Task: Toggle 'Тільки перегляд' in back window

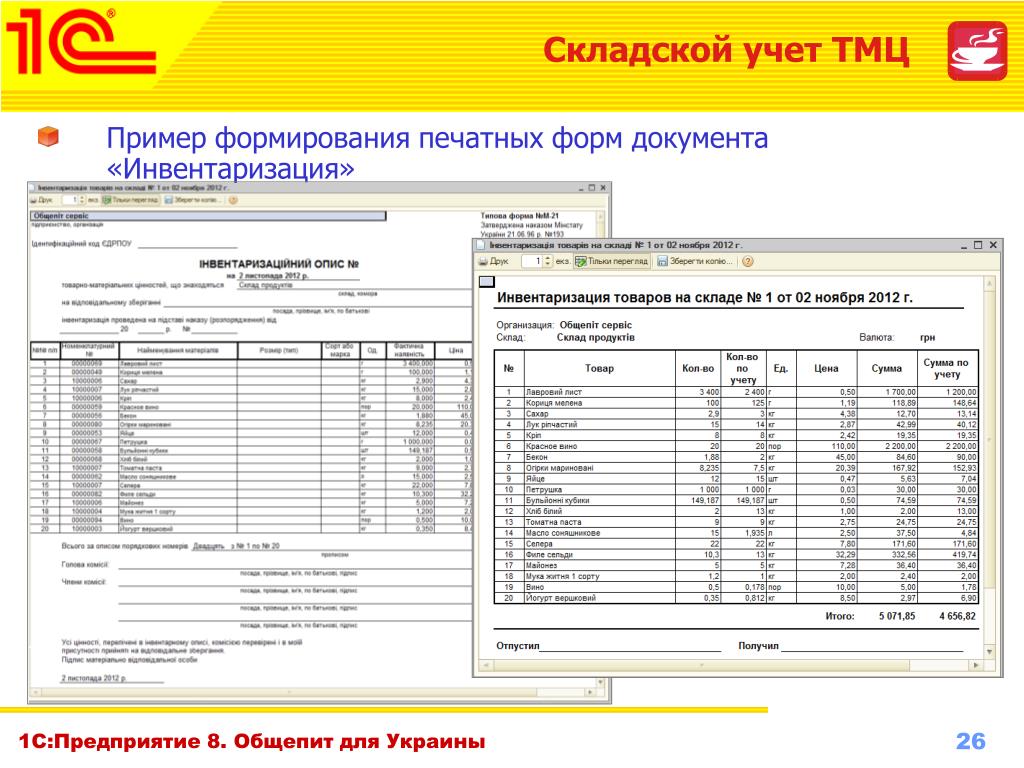Action: pyautogui.click(x=130, y=200)
